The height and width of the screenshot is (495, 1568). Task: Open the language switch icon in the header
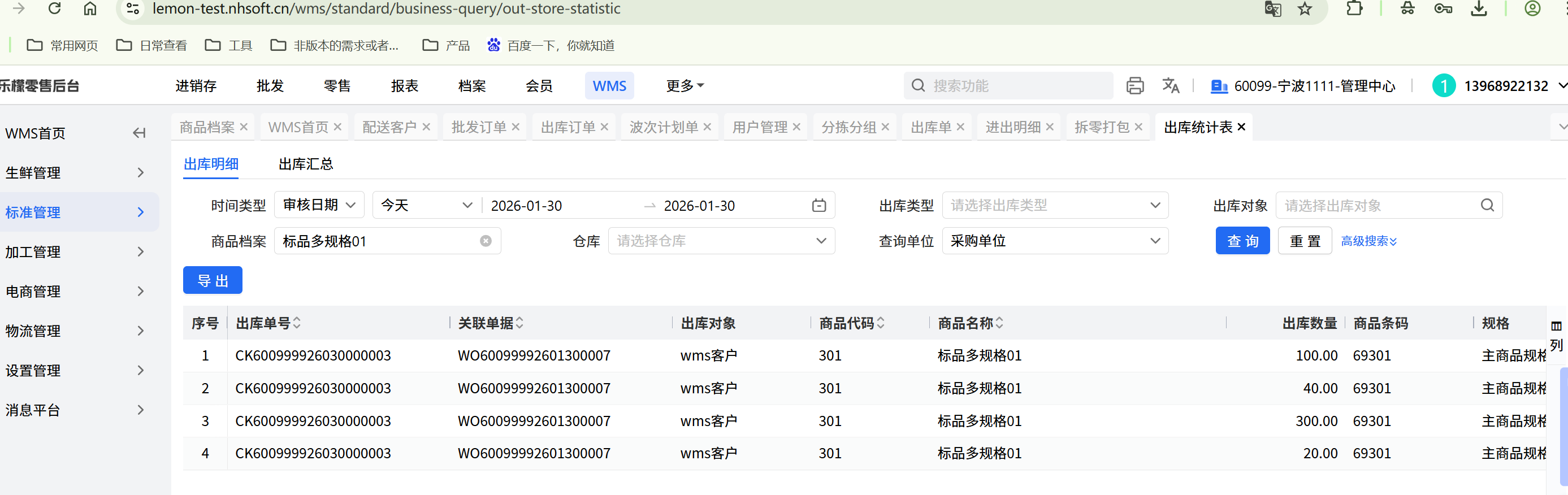pyautogui.click(x=1171, y=86)
